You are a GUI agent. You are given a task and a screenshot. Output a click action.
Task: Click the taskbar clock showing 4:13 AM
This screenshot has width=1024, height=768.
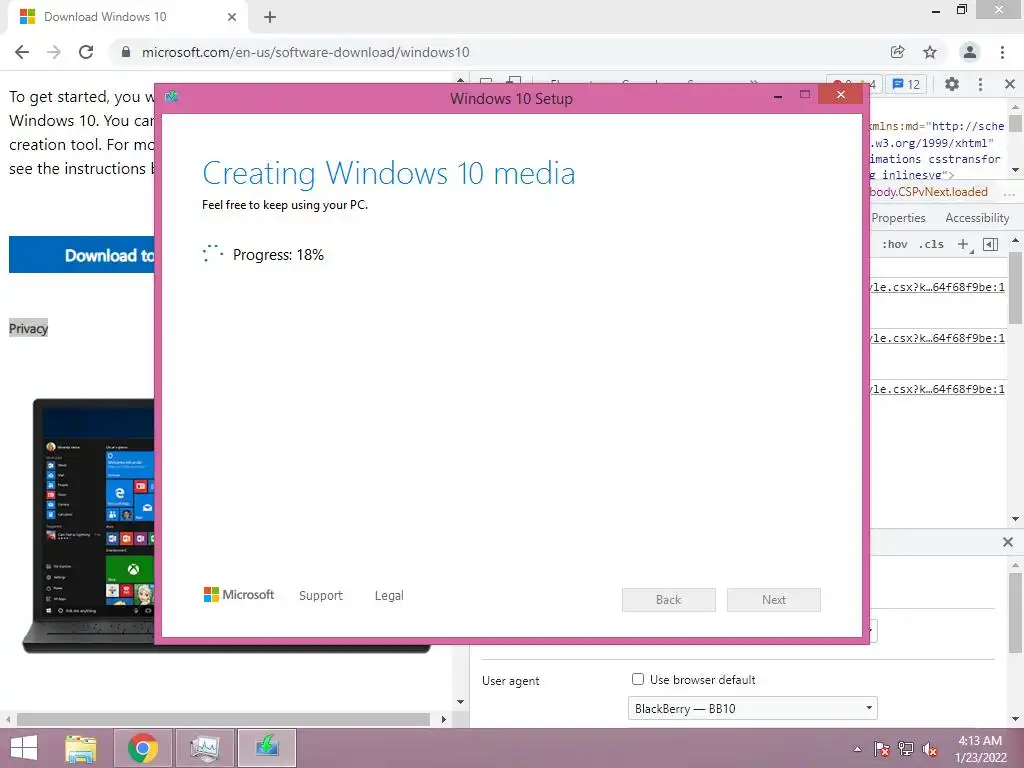click(980, 749)
